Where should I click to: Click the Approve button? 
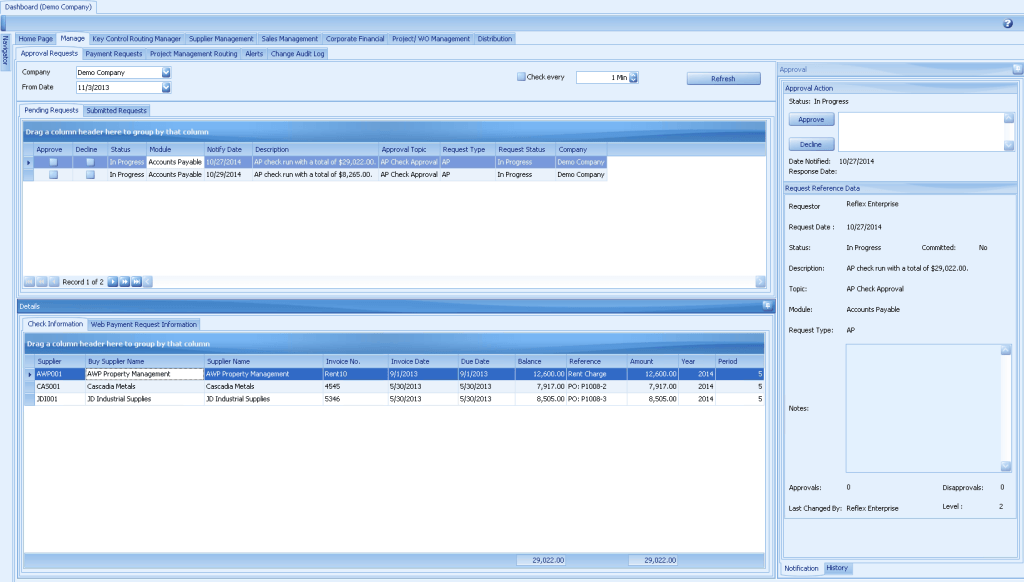pos(811,120)
